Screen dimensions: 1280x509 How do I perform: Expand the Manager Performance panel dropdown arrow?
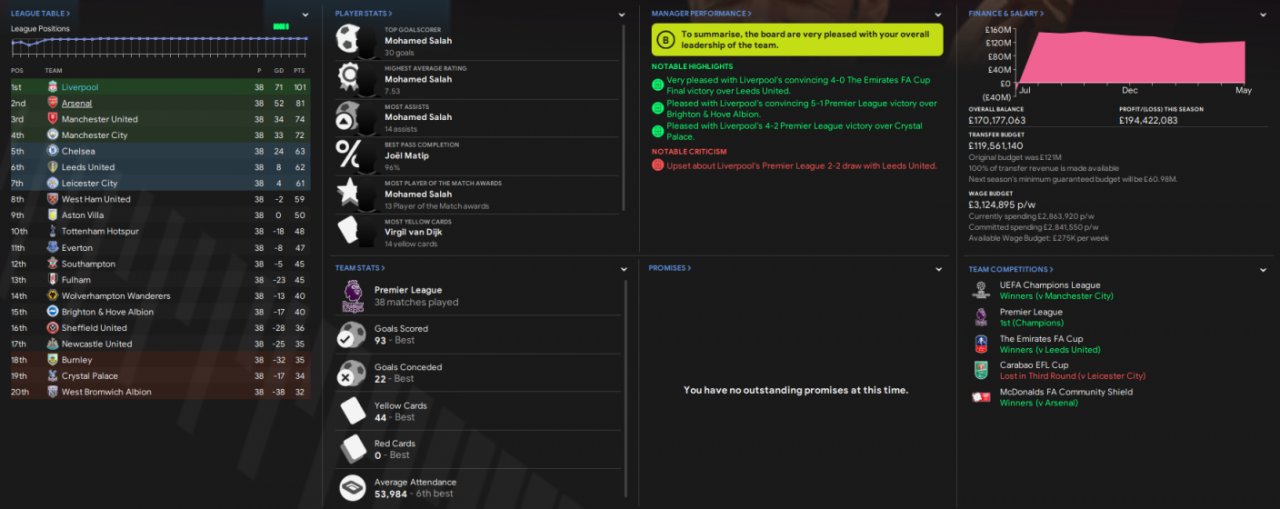coord(938,15)
